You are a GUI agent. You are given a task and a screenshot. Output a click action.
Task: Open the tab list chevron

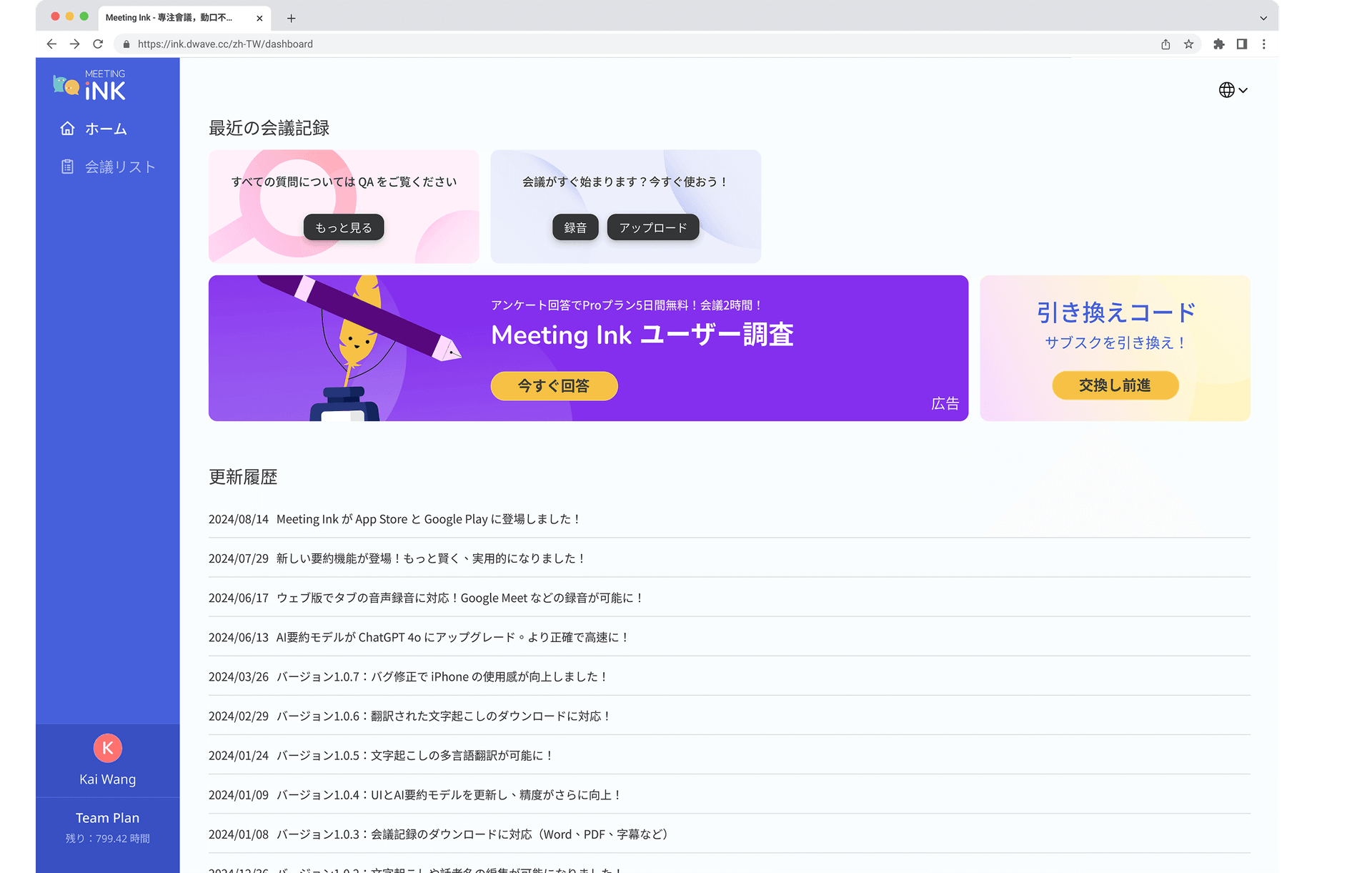1263,18
